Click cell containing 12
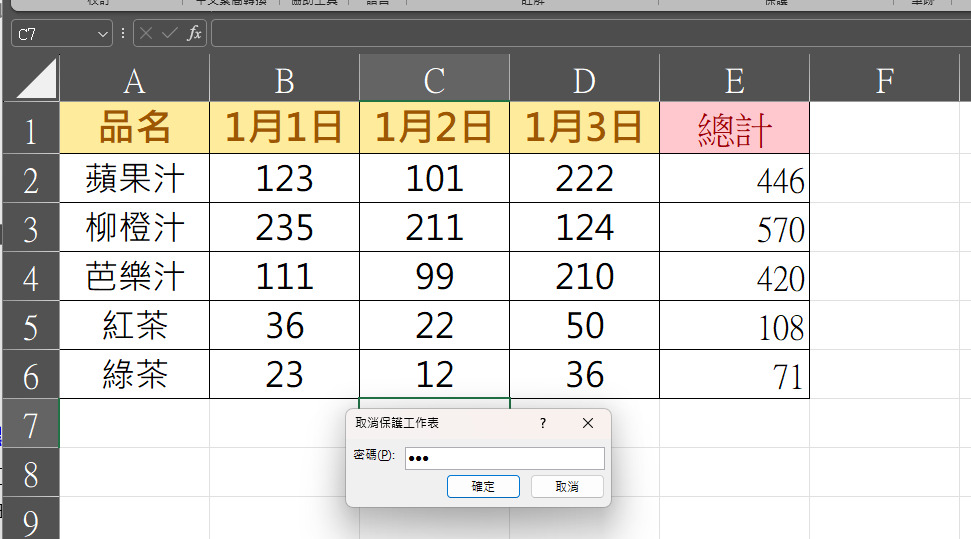971x539 pixels. (434, 374)
